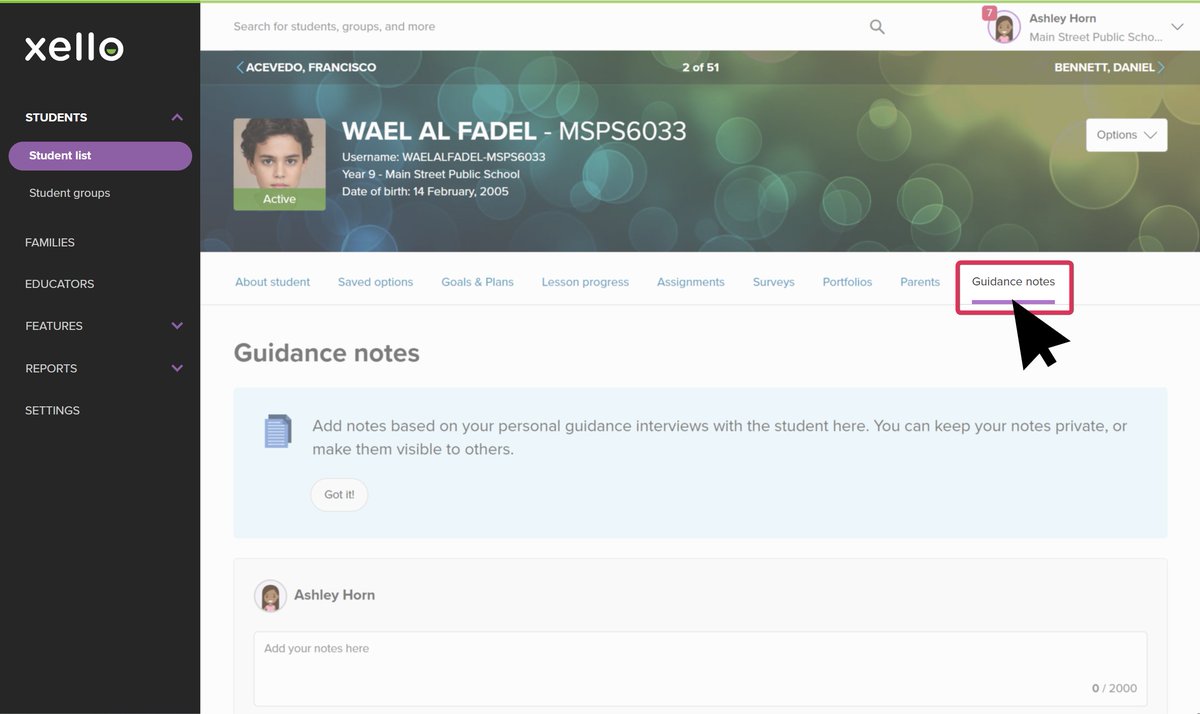Select Student list in sidebar

point(100,156)
